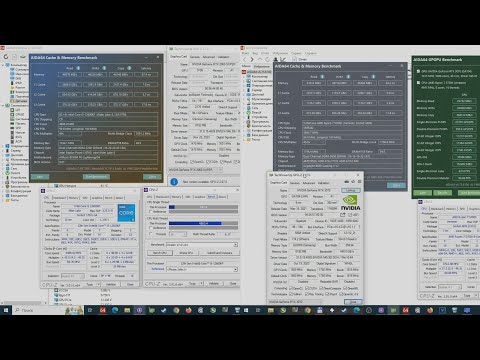Open Selection socket dropdown in Intel CPU-Z
The height and width of the screenshot is (360, 480).
[73, 276]
